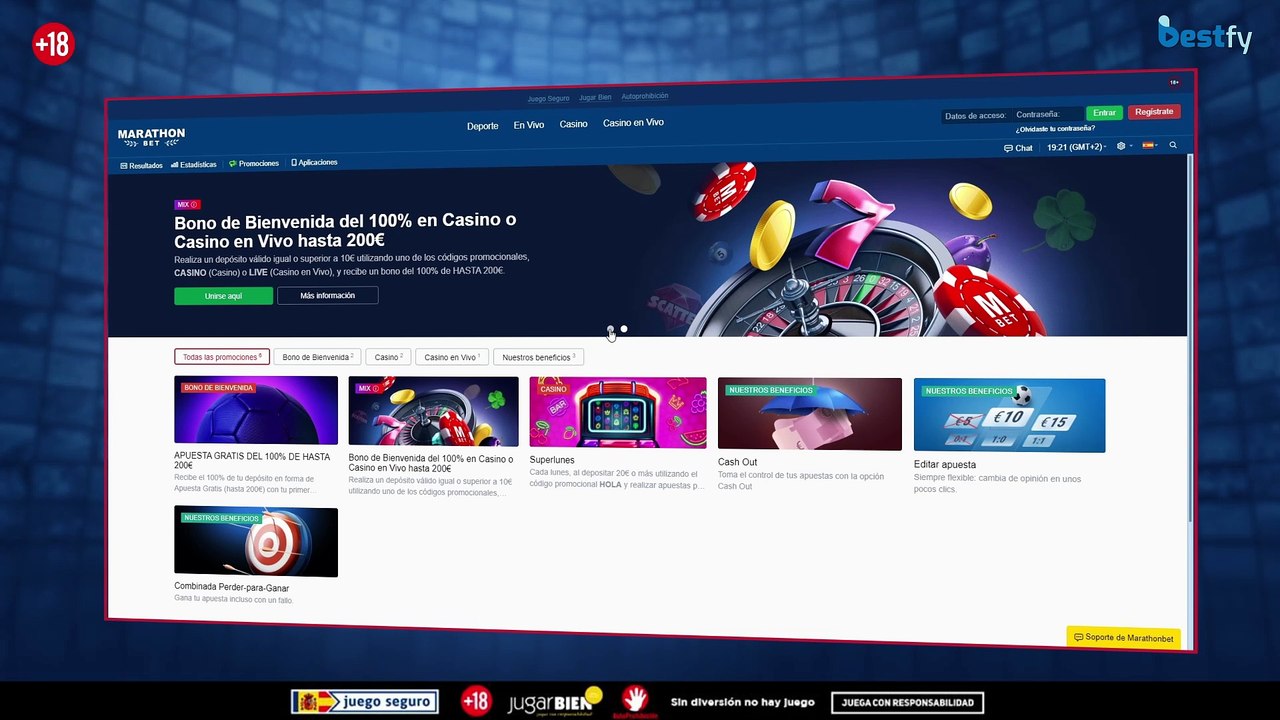Click the "BONO DE BIENVENIDA" badge on the football card
The height and width of the screenshot is (720, 1280).
[x=218, y=387]
